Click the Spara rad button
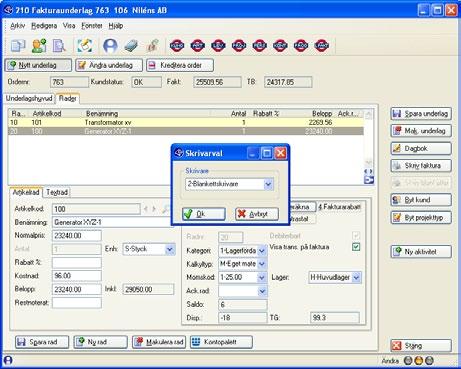This screenshot has height=369, width=461. click(x=42, y=342)
